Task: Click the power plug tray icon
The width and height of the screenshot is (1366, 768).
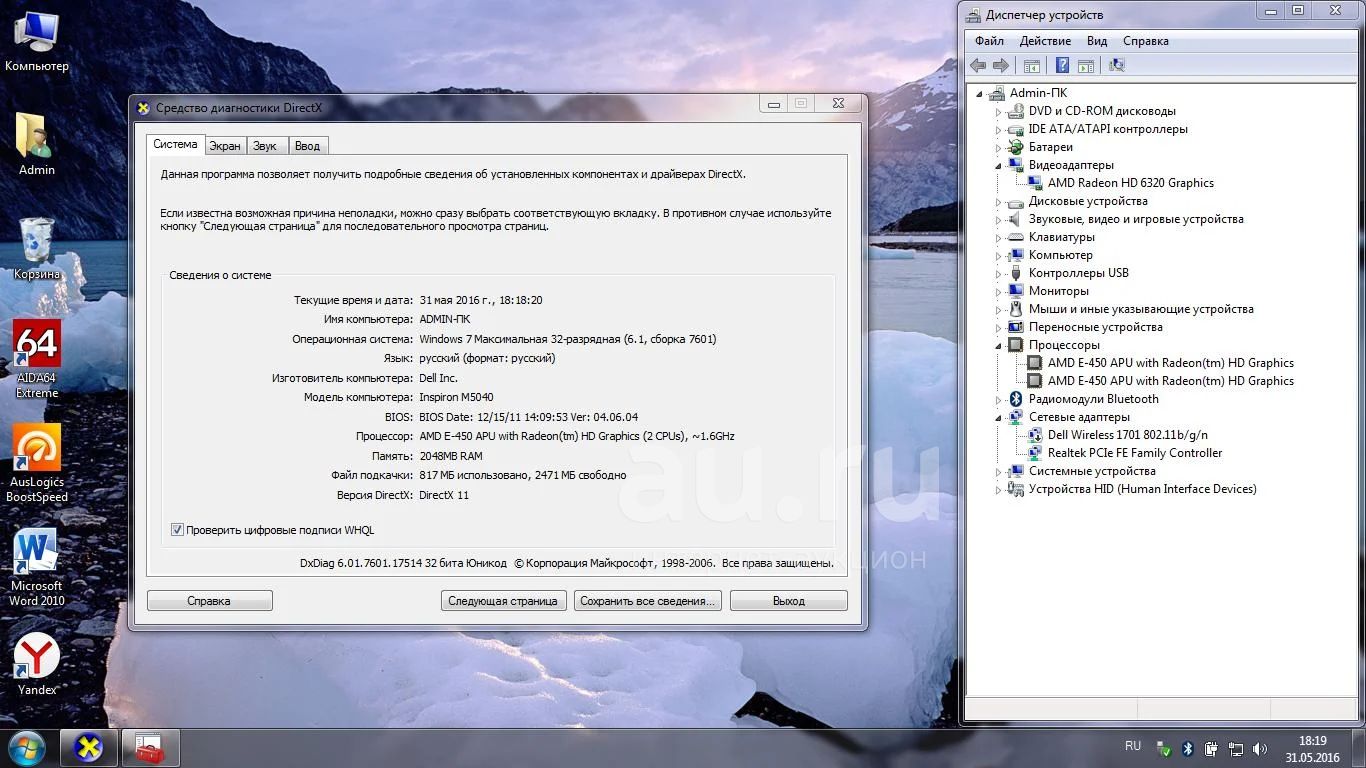Action: coord(1212,748)
